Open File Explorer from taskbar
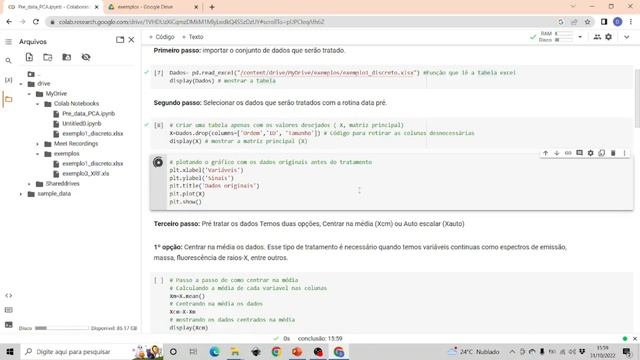This screenshot has height=360, width=640. coord(235,351)
